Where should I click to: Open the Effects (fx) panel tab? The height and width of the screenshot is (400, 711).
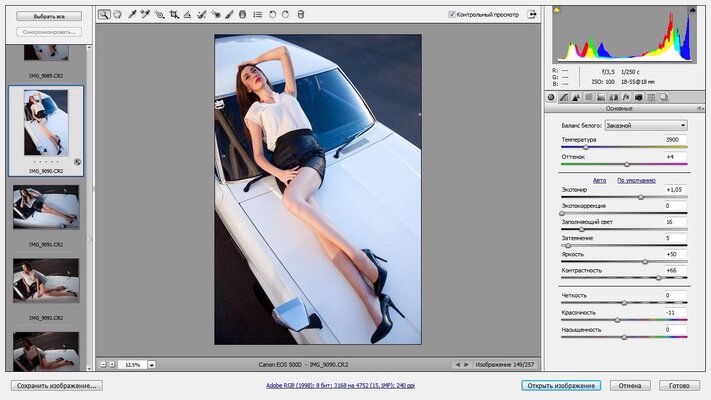coord(625,97)
